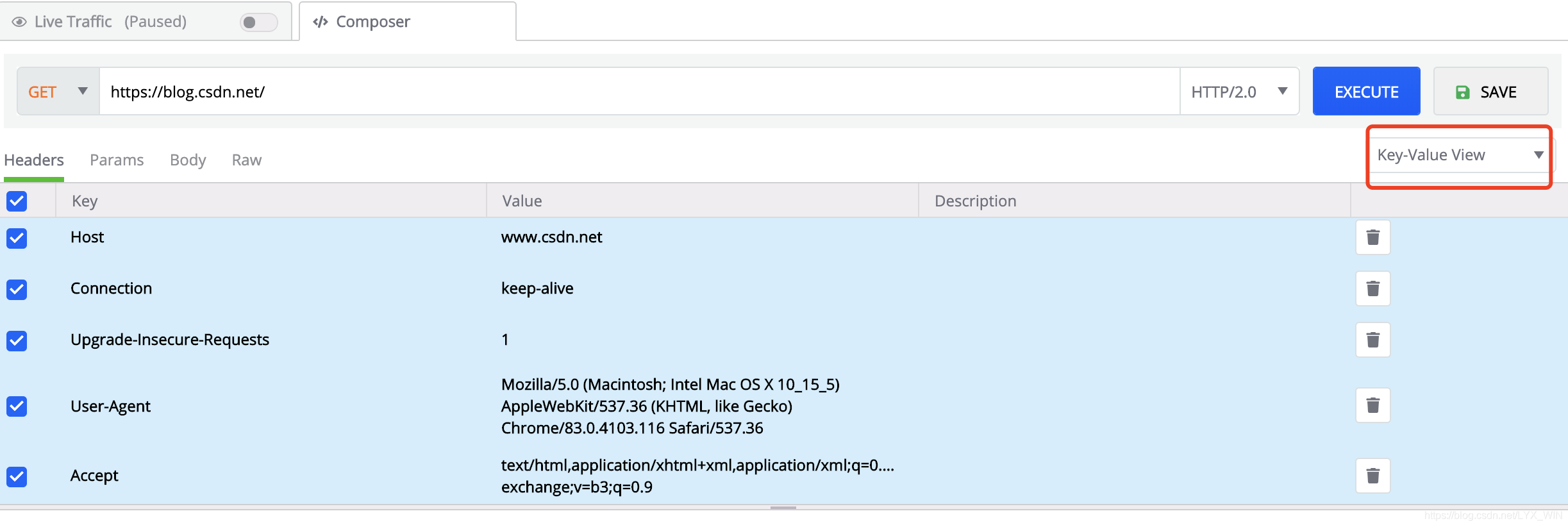
Task: Switch to the Composer tab
Action: coord(408,22)
